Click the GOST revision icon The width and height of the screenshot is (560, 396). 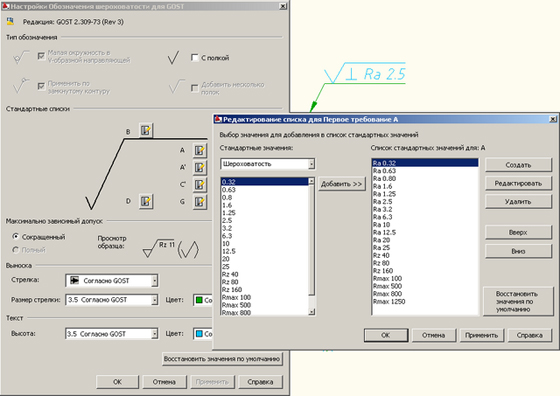coord(10,21)
